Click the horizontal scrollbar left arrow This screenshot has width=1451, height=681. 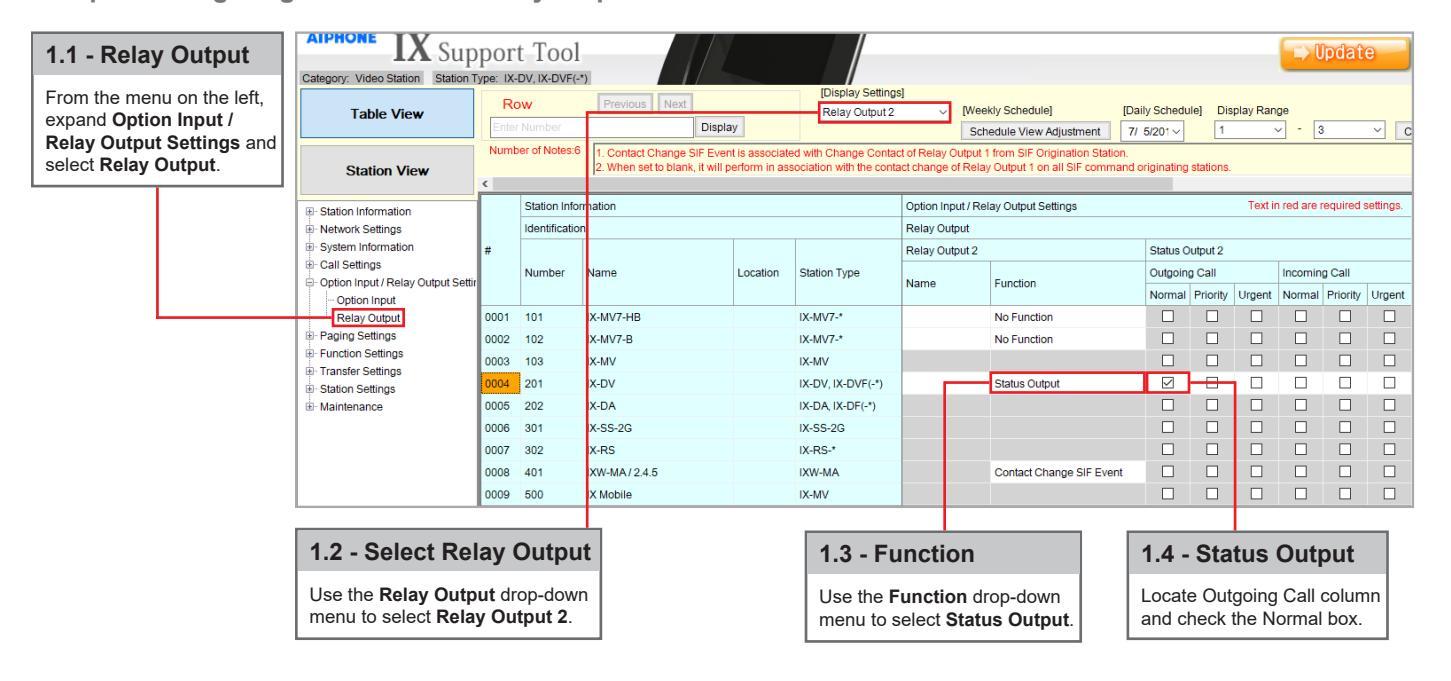[487, 183]
